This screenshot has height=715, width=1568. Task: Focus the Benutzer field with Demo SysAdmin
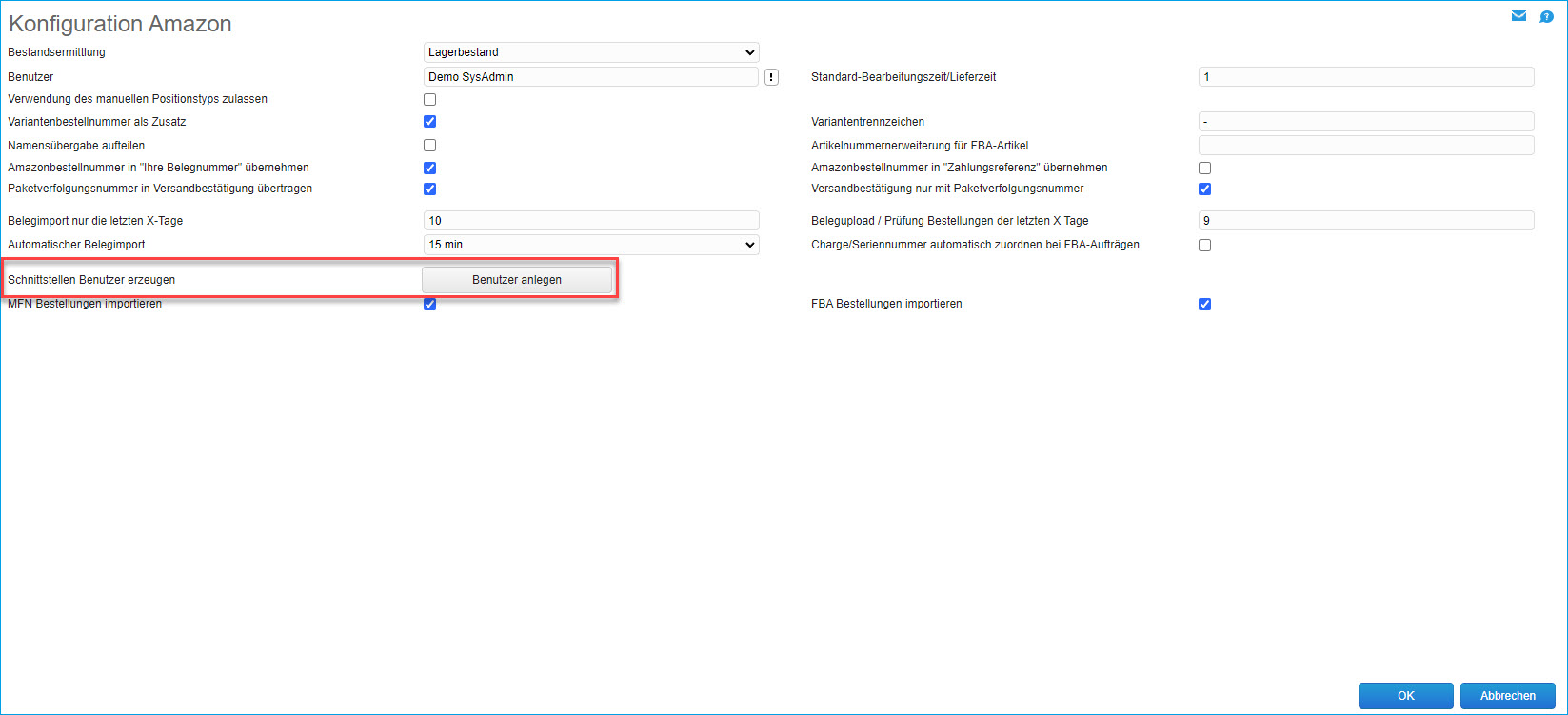591,77
